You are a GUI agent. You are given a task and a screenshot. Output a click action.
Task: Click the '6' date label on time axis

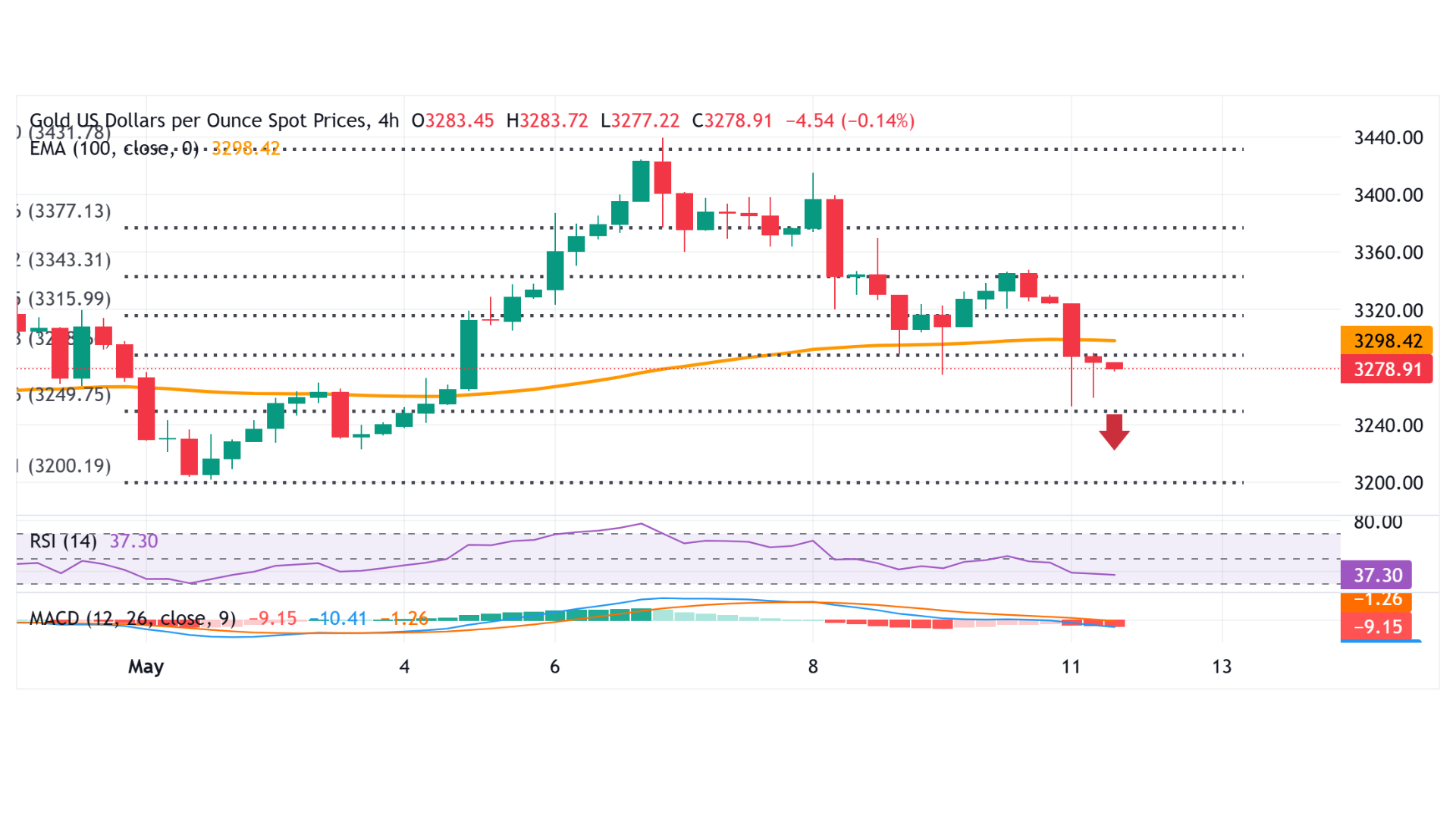coord(554,667)
